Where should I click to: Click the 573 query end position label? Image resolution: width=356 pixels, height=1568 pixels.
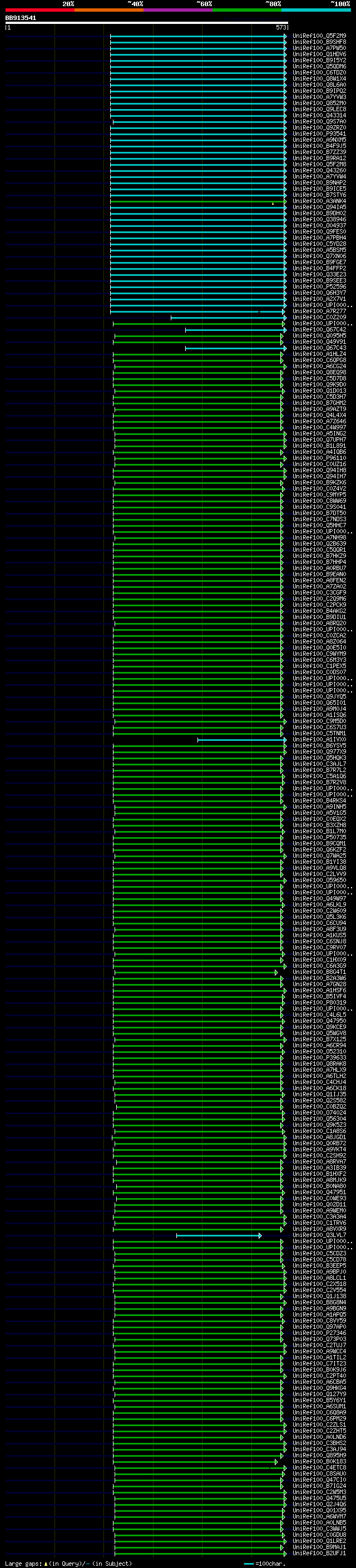(x=280, y=28)
